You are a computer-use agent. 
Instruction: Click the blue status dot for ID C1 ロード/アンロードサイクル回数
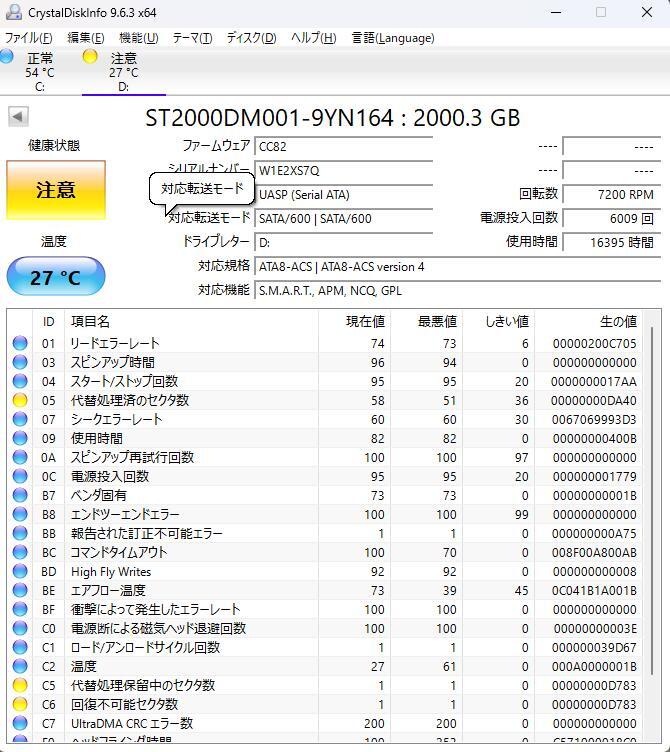coord(20,647)
